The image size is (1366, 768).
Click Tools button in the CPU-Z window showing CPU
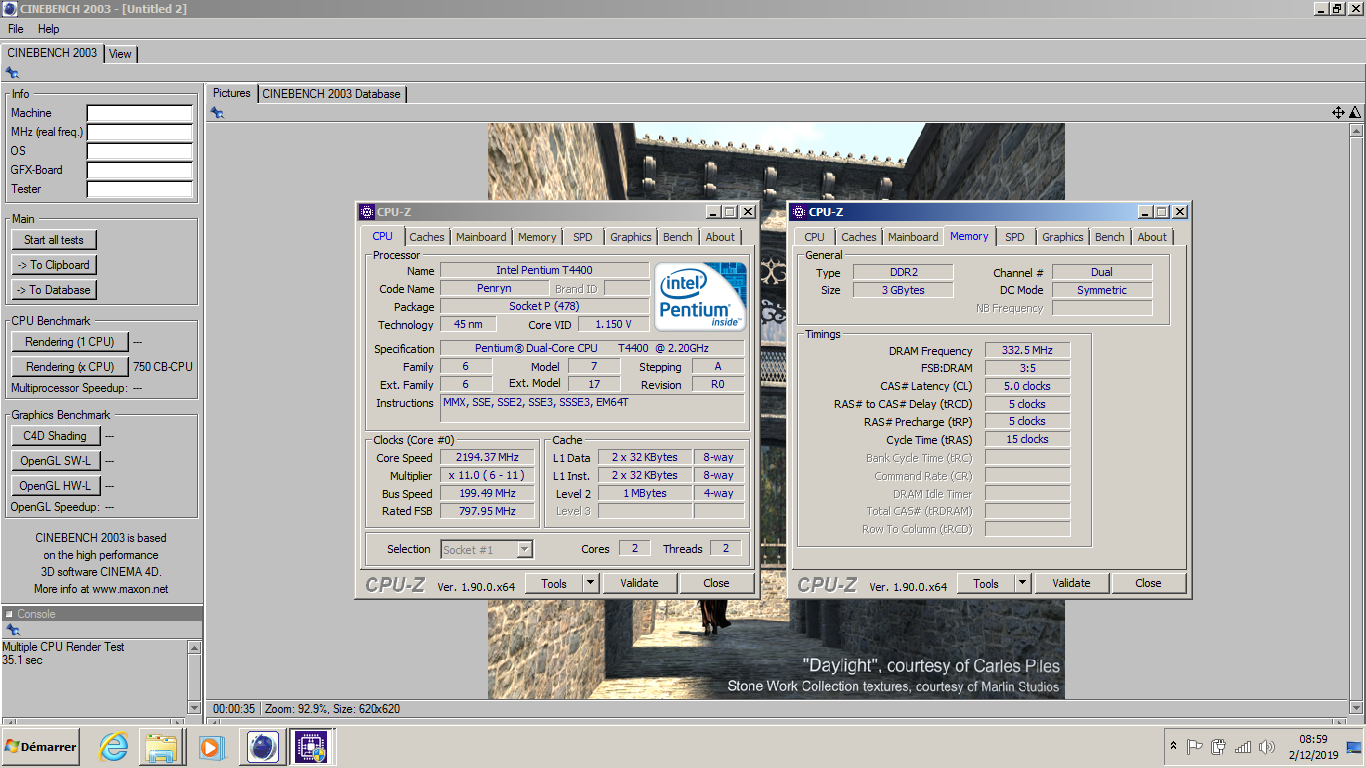[x=554, y=583]
